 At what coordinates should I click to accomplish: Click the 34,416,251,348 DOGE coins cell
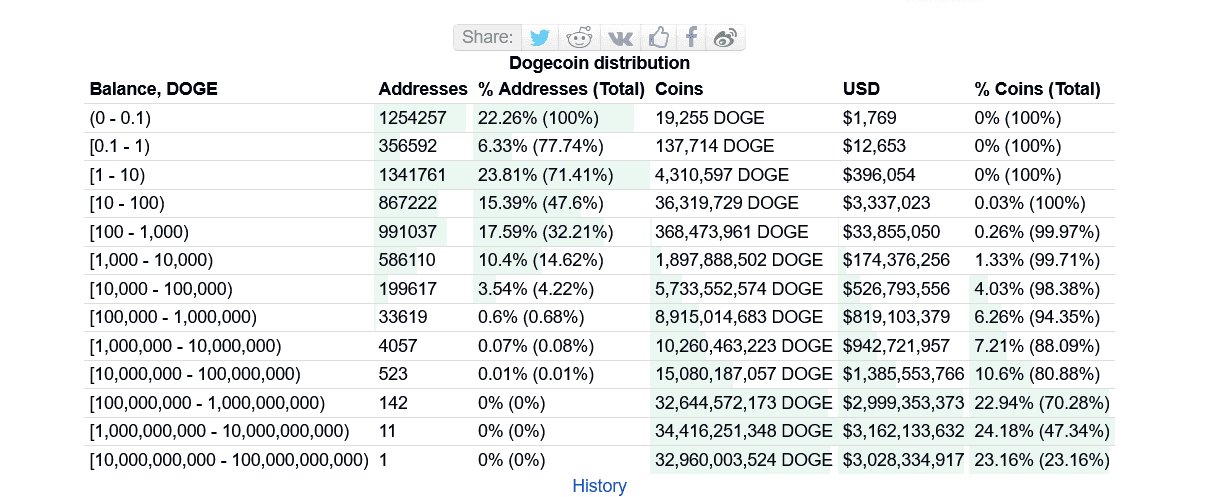(x=743, y=432)
